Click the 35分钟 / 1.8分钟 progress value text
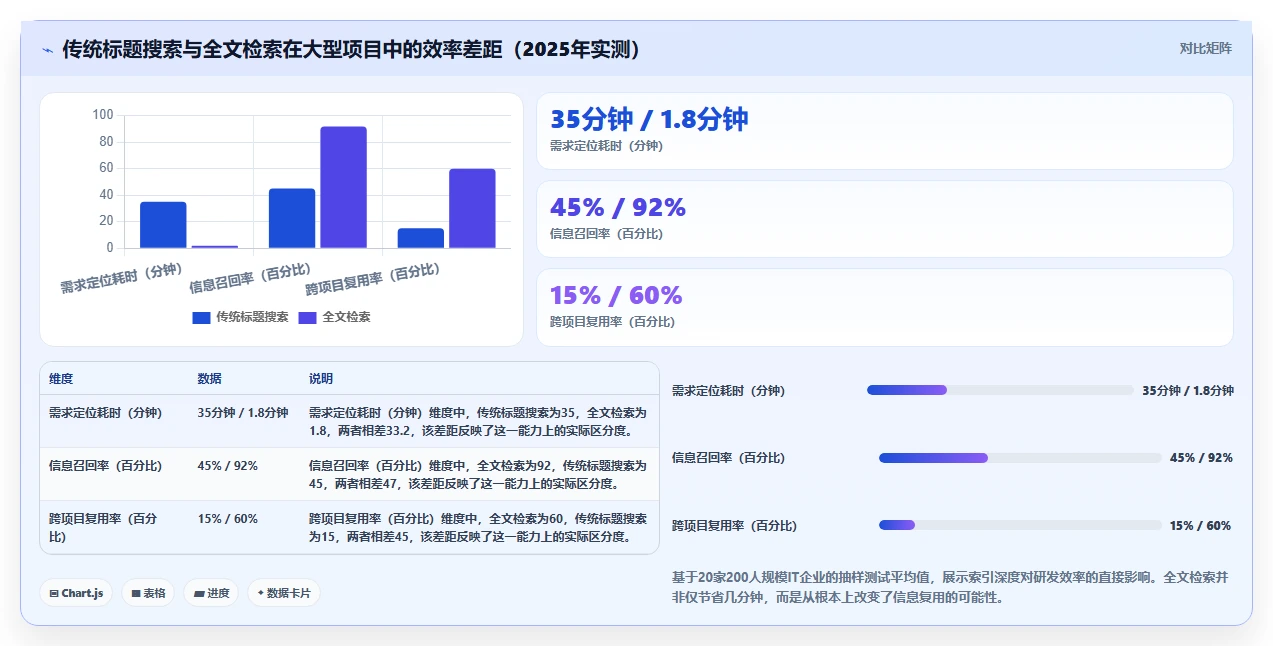The height and width of the screenshot is (646, 1273). pos(1188,391)
